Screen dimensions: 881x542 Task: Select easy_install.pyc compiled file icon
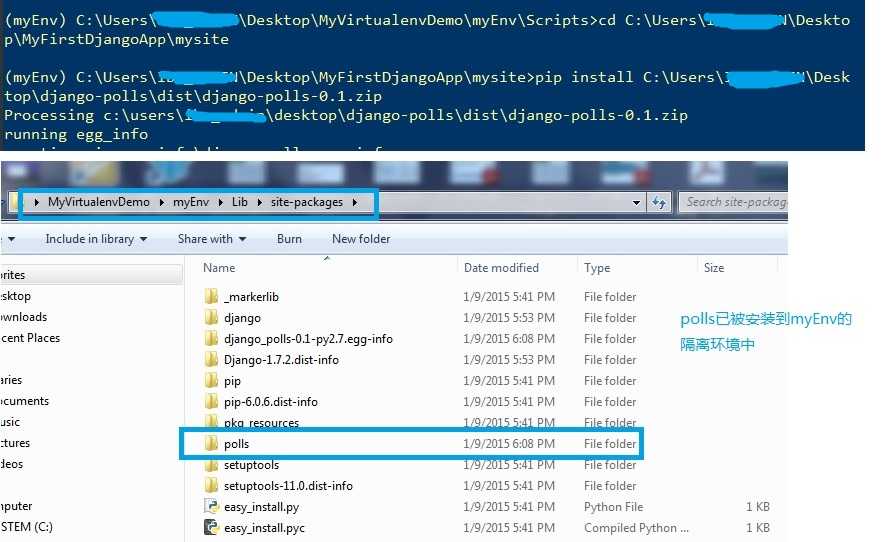(x=211, y=528)
